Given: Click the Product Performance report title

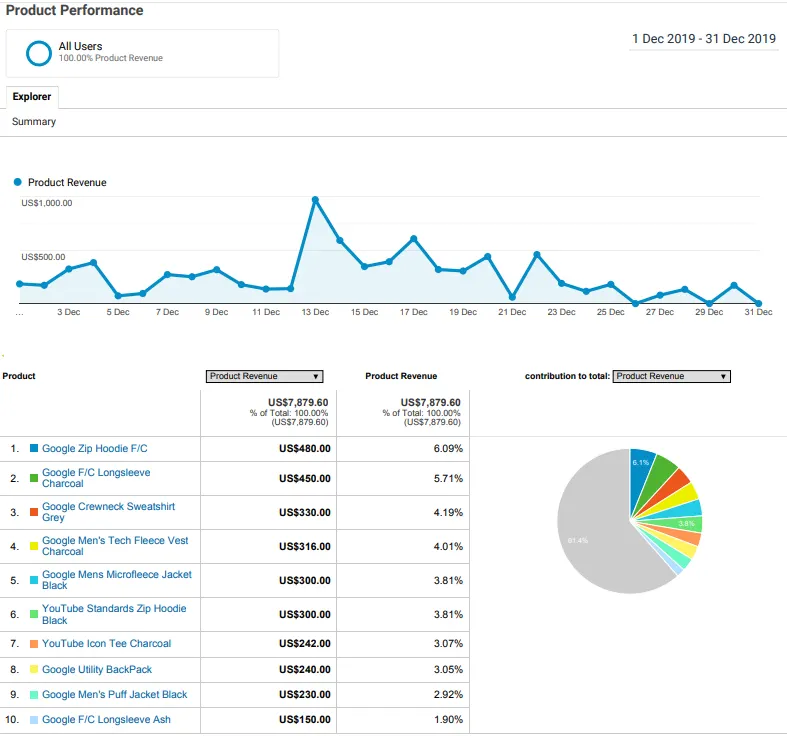Looking at the screenshot, I should tap(74, 10).
